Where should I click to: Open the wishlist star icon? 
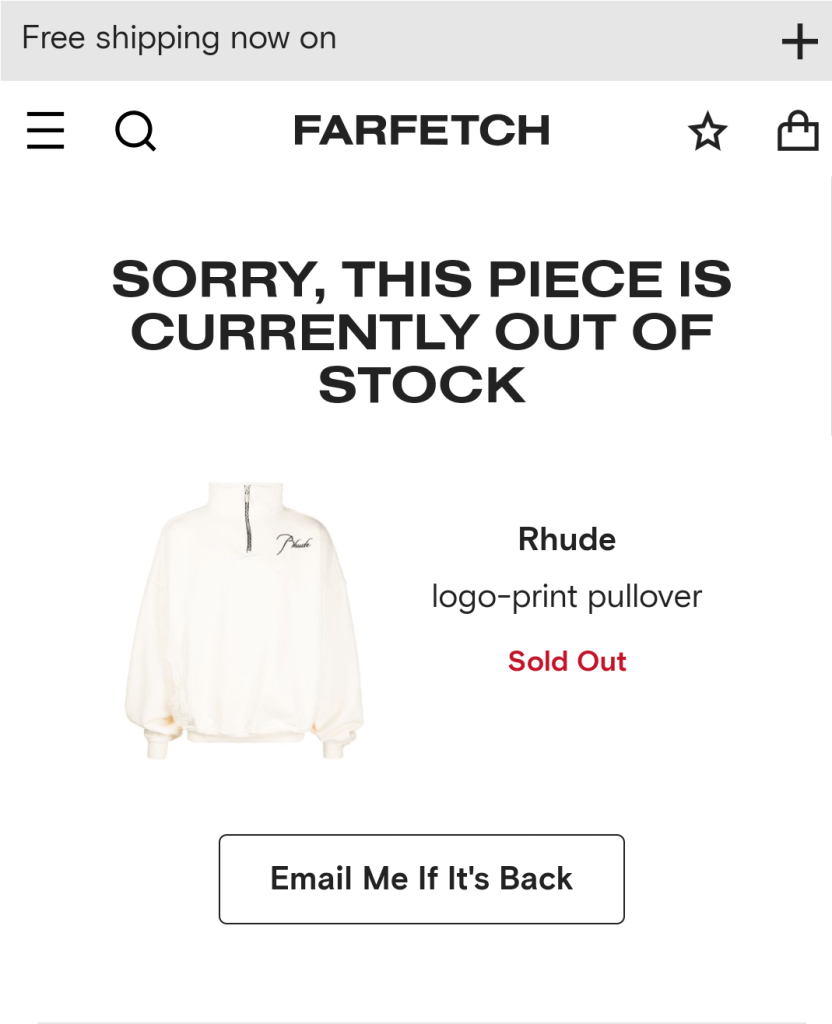click(x=708, y=132)
